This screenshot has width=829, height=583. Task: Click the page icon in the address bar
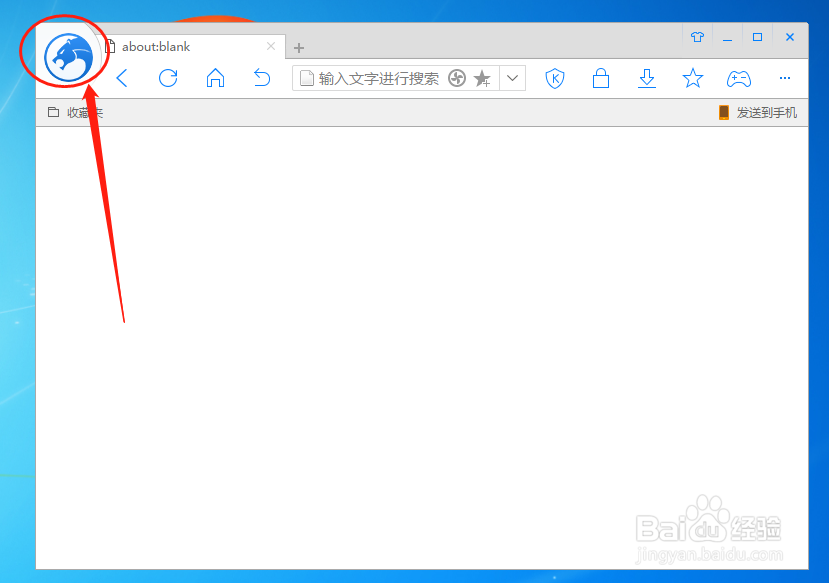point(307,78)
